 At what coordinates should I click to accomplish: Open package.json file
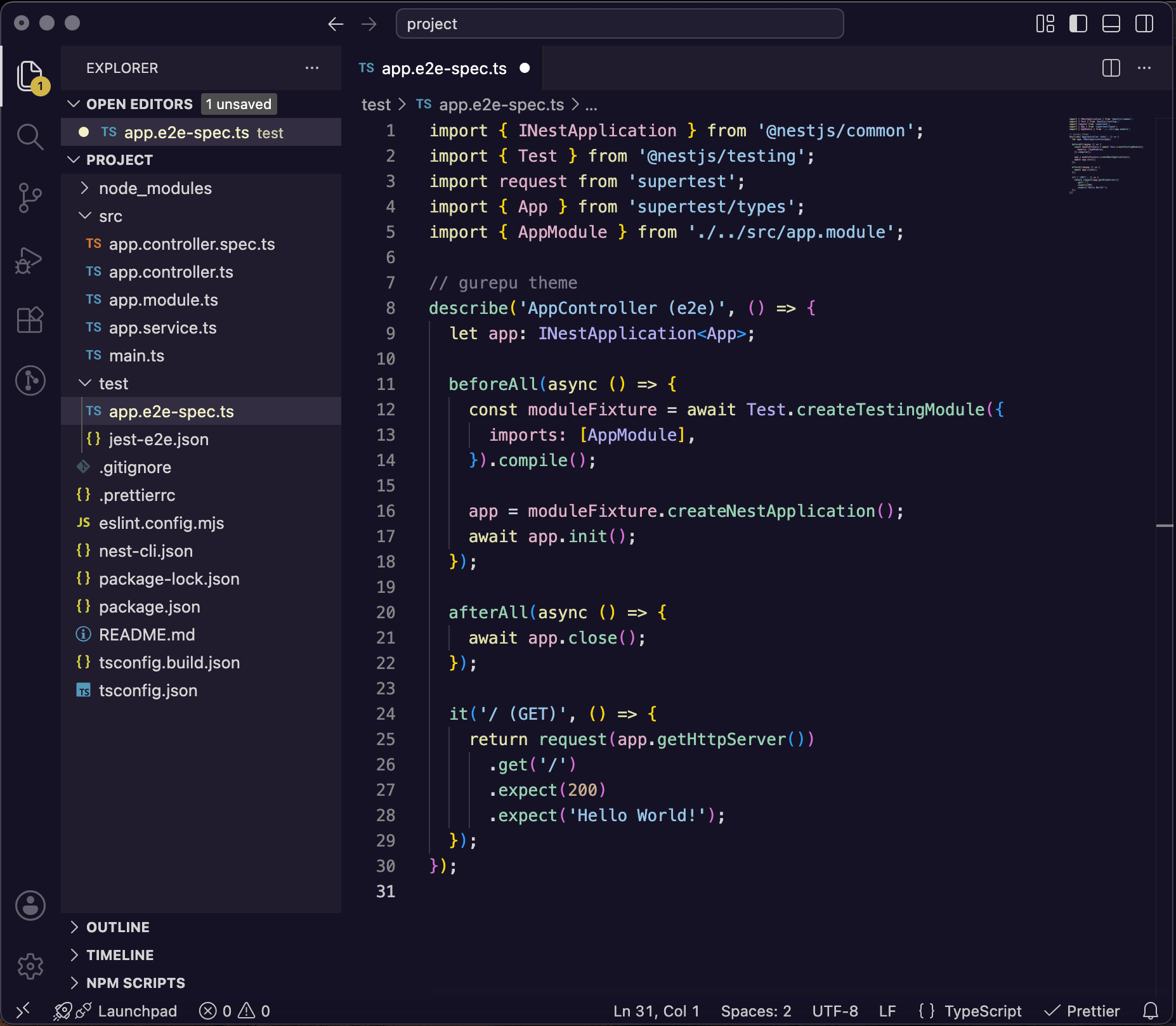coord(201,607)
